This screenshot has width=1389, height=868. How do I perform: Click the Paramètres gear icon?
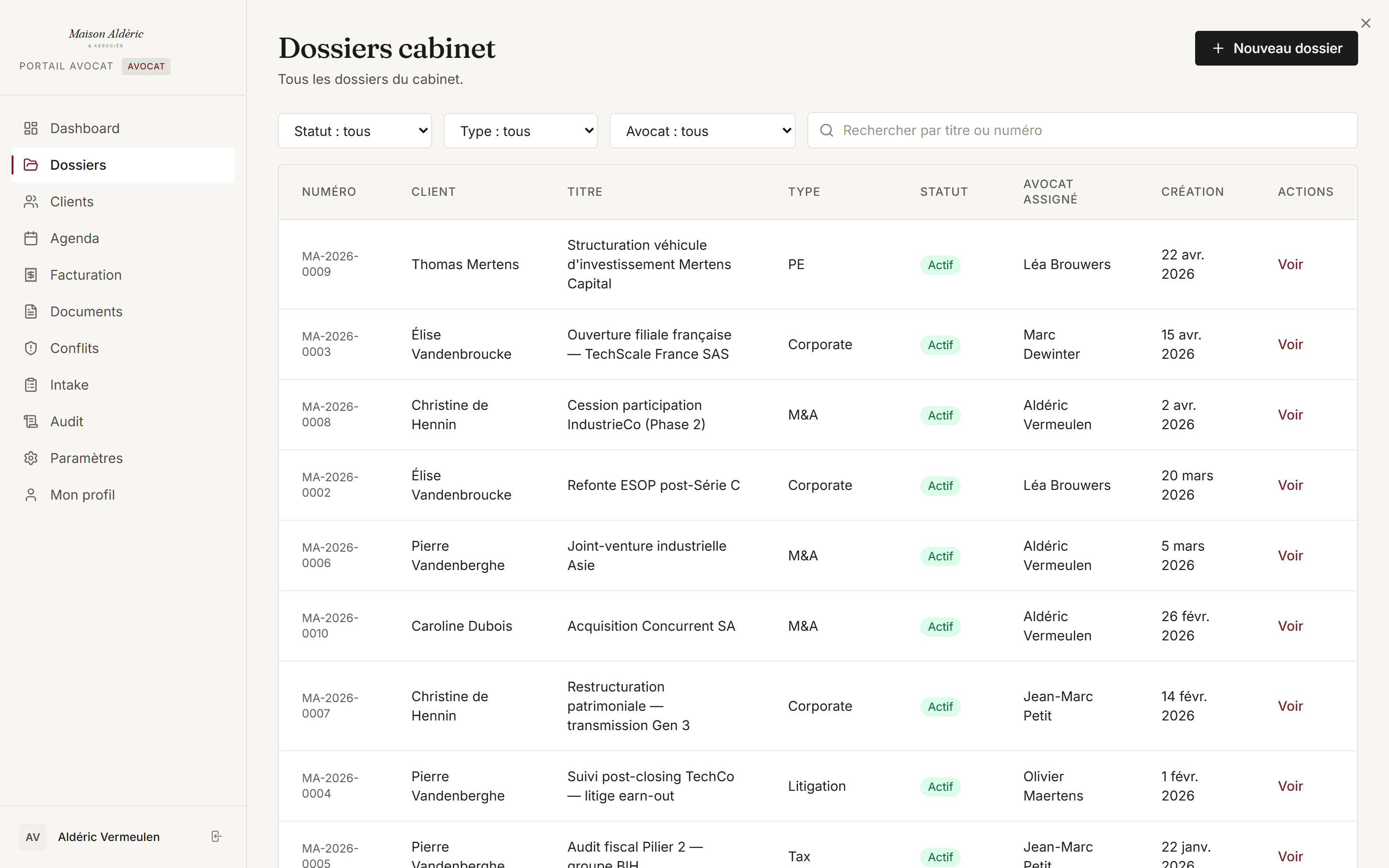click(31, 458)
